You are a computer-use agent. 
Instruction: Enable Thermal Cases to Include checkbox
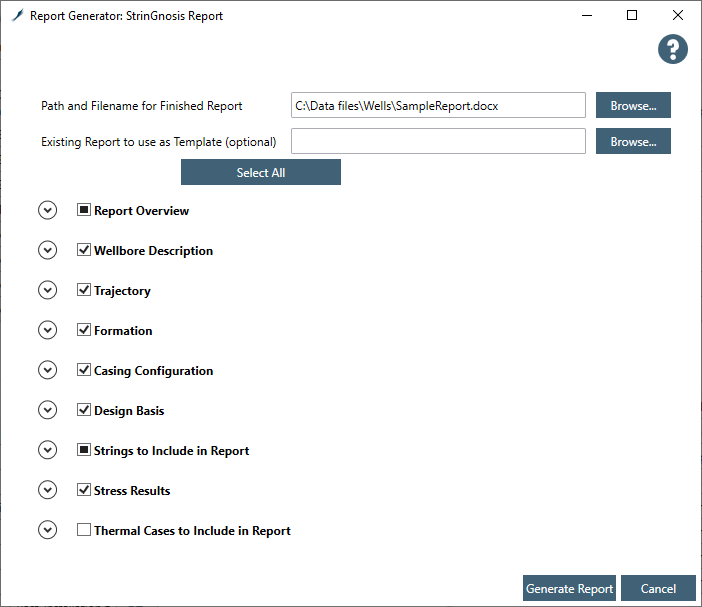pos(84,531)
